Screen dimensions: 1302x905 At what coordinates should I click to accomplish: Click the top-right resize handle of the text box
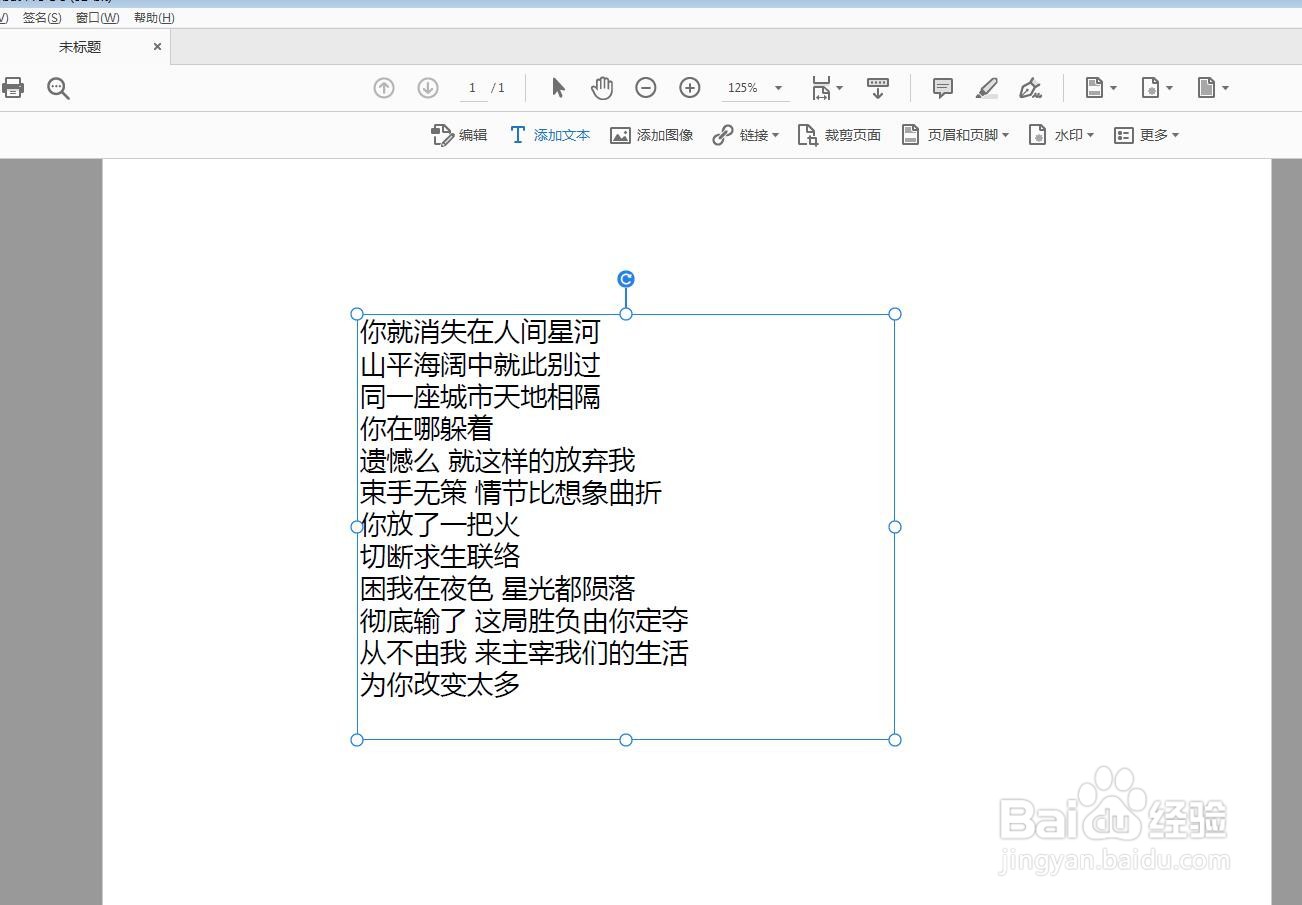(x=895, y=314)
